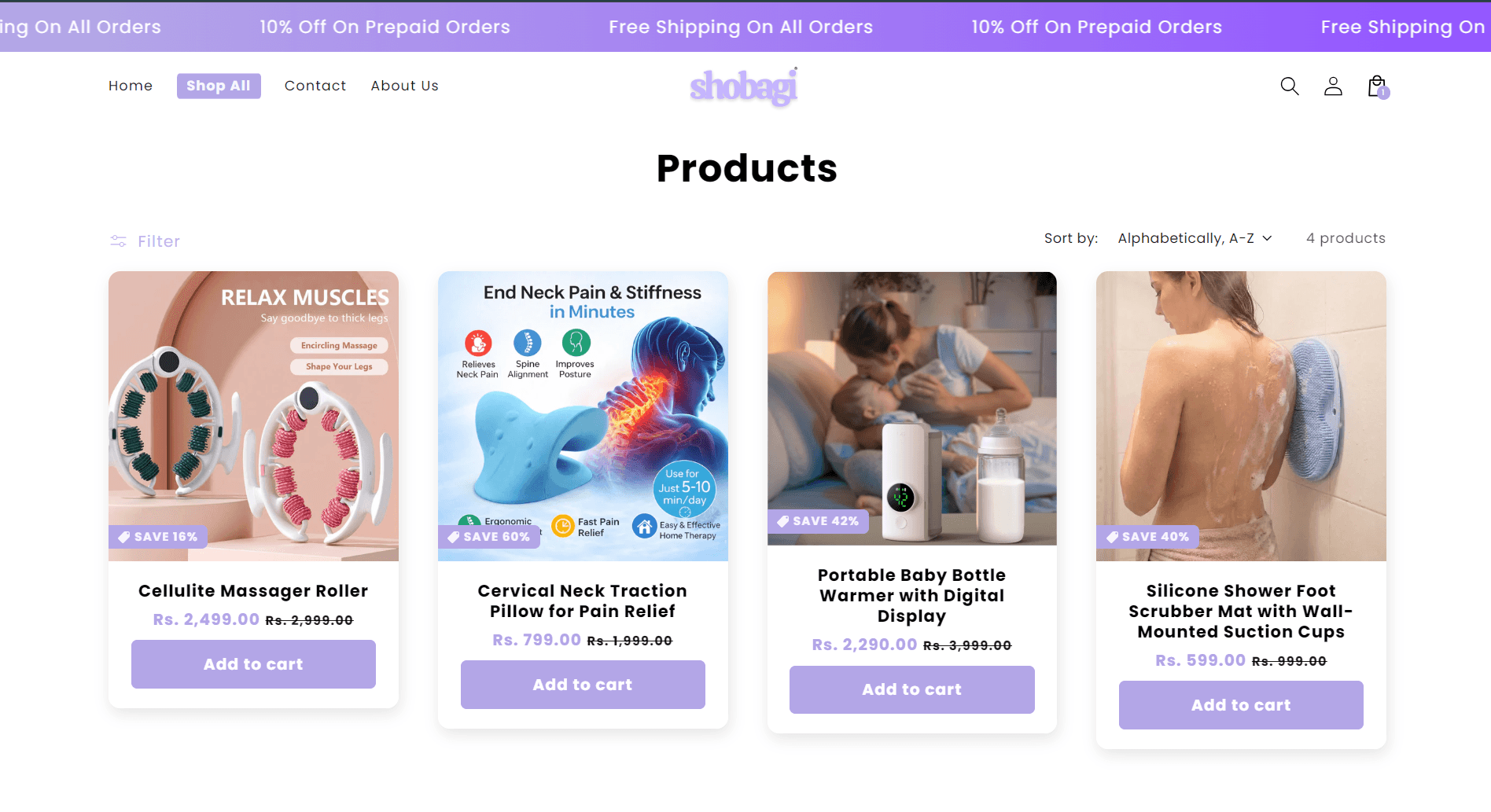
Task: Expand the Sort by Alphabetically A-Z dropdown
Action: pos(1195,238)
